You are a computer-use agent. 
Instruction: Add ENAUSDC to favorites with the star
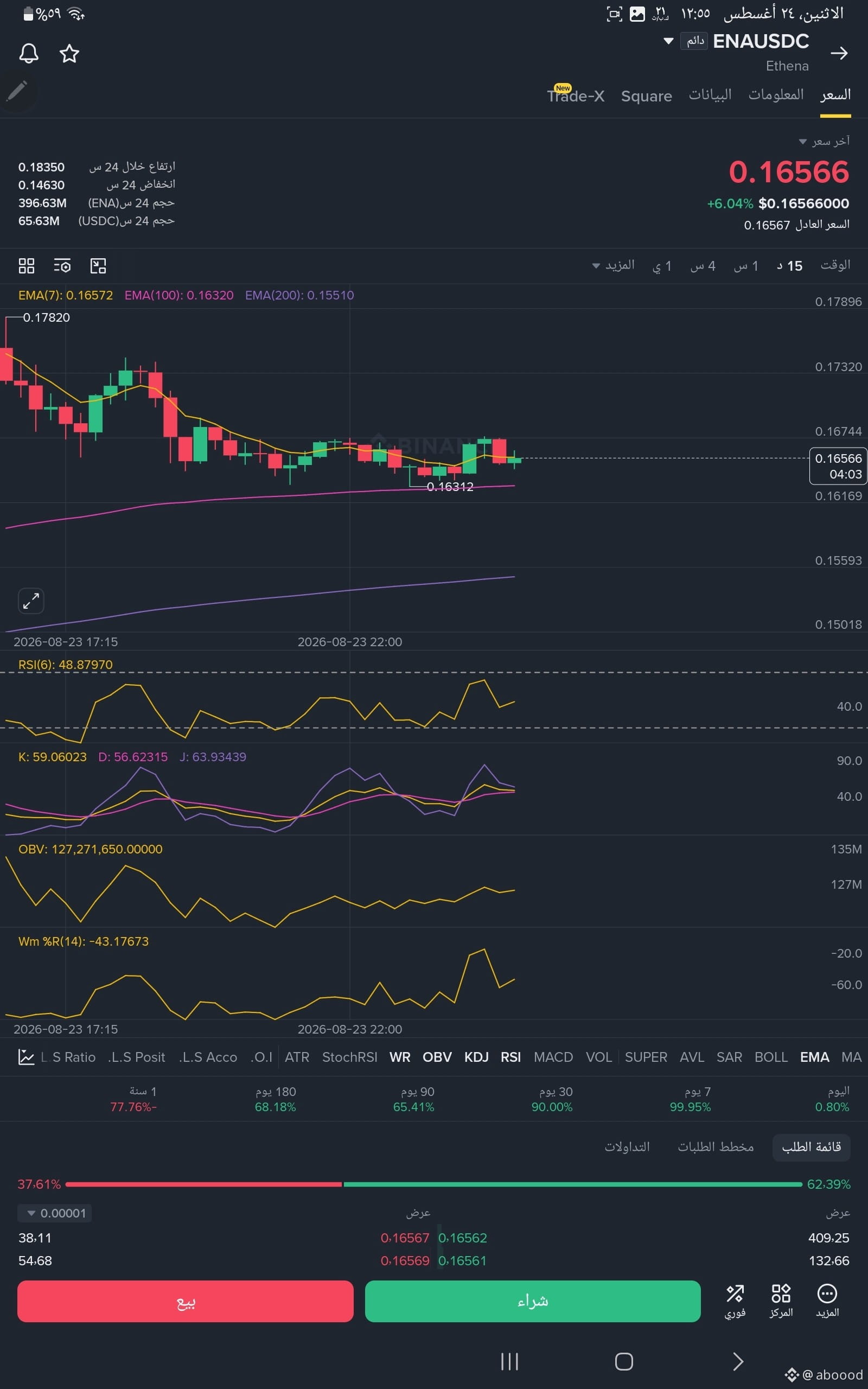tap(69, 53)
